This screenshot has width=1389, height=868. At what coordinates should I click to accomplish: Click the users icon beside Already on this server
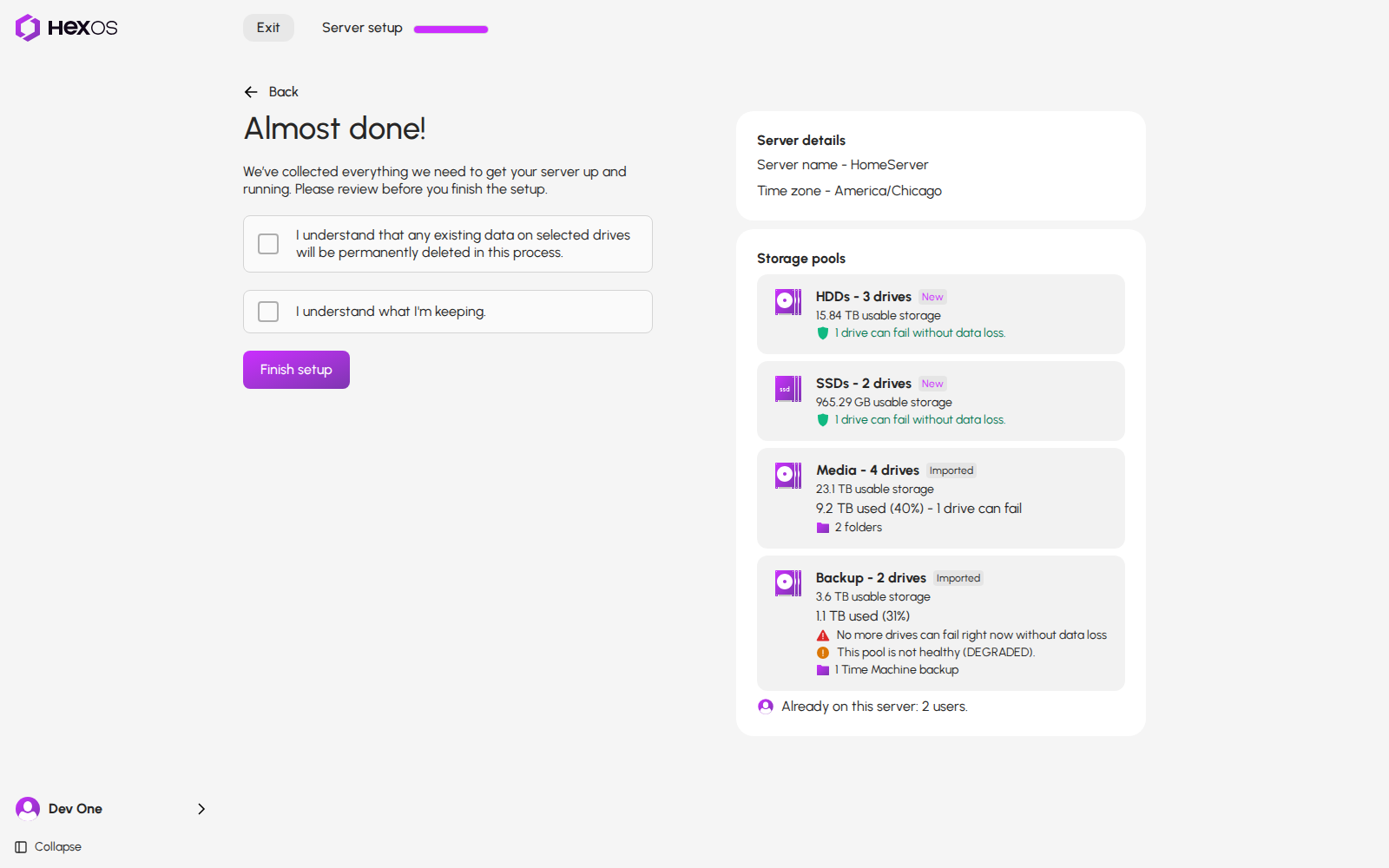pyautogui.click(x=766, y=707)
